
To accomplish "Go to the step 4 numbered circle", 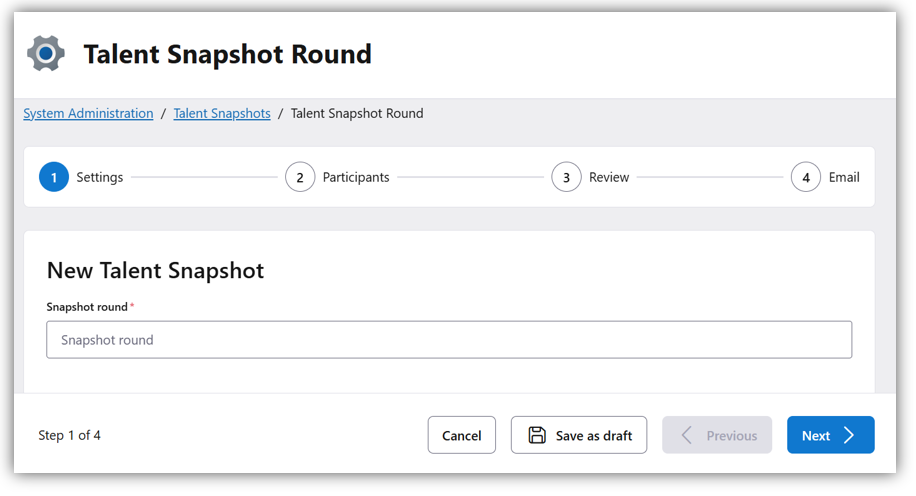I will click(x=806, y=177).
